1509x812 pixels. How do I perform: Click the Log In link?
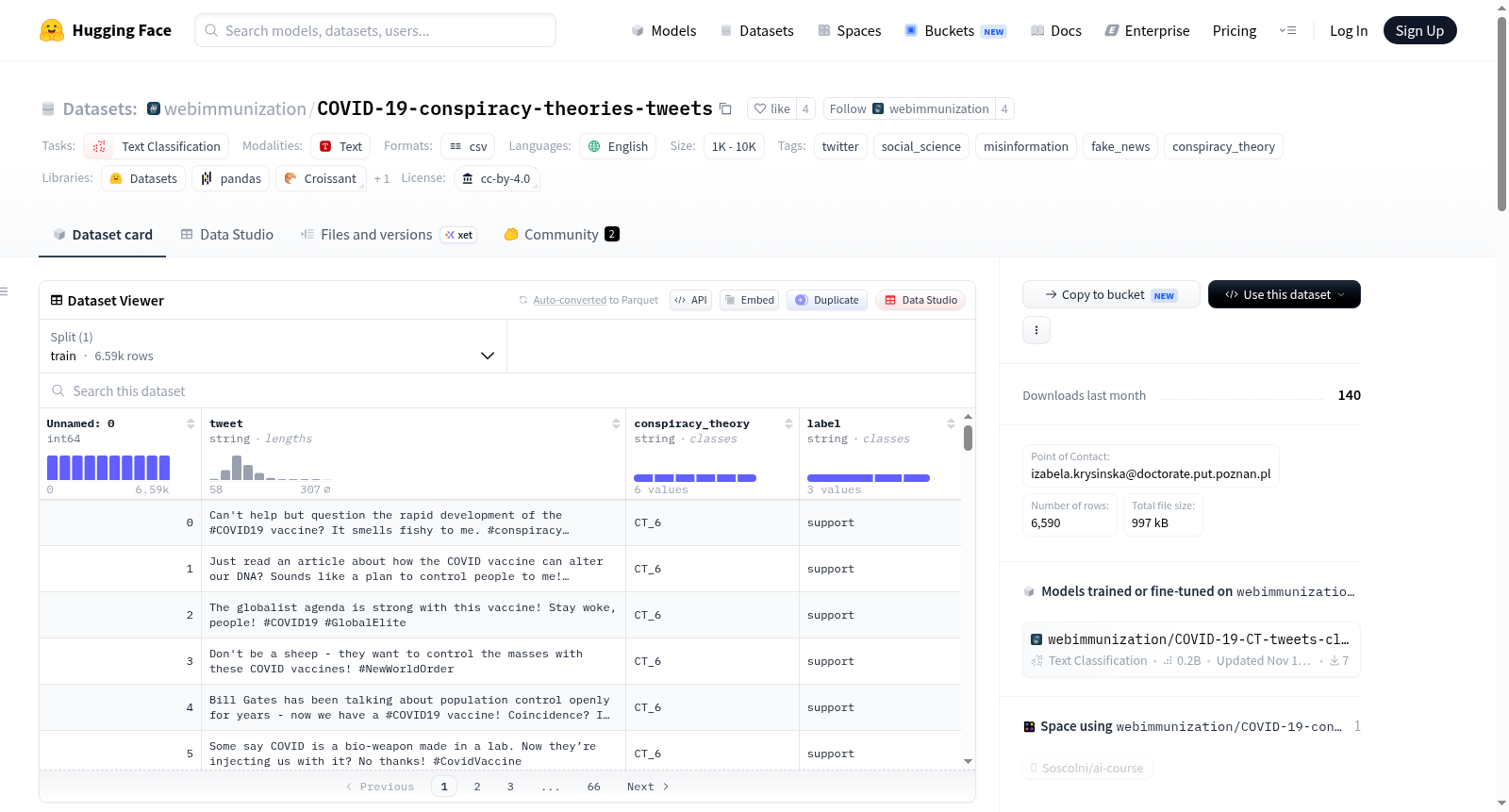tap(1349, 30)
